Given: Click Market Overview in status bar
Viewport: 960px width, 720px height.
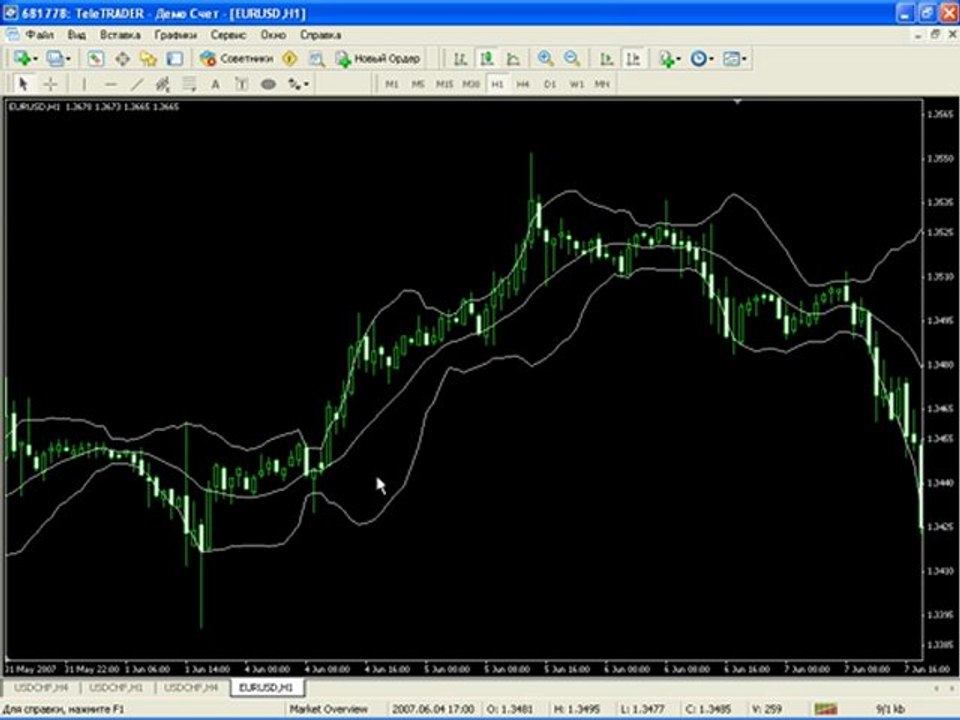Looking at the screenshot, I should coord(329,709).
